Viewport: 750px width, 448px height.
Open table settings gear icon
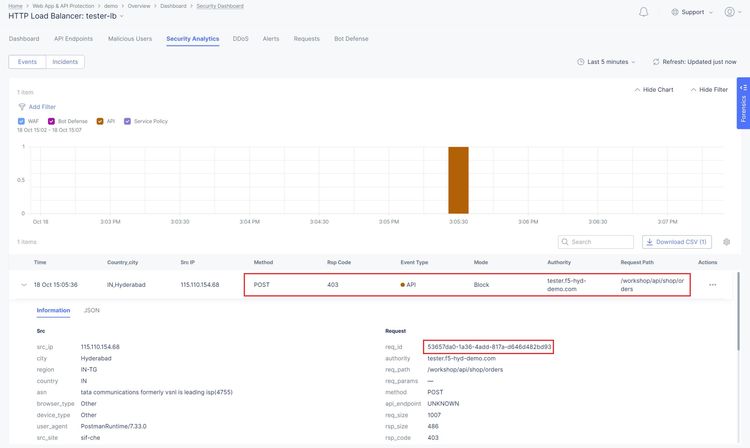(x=727, y=242)
